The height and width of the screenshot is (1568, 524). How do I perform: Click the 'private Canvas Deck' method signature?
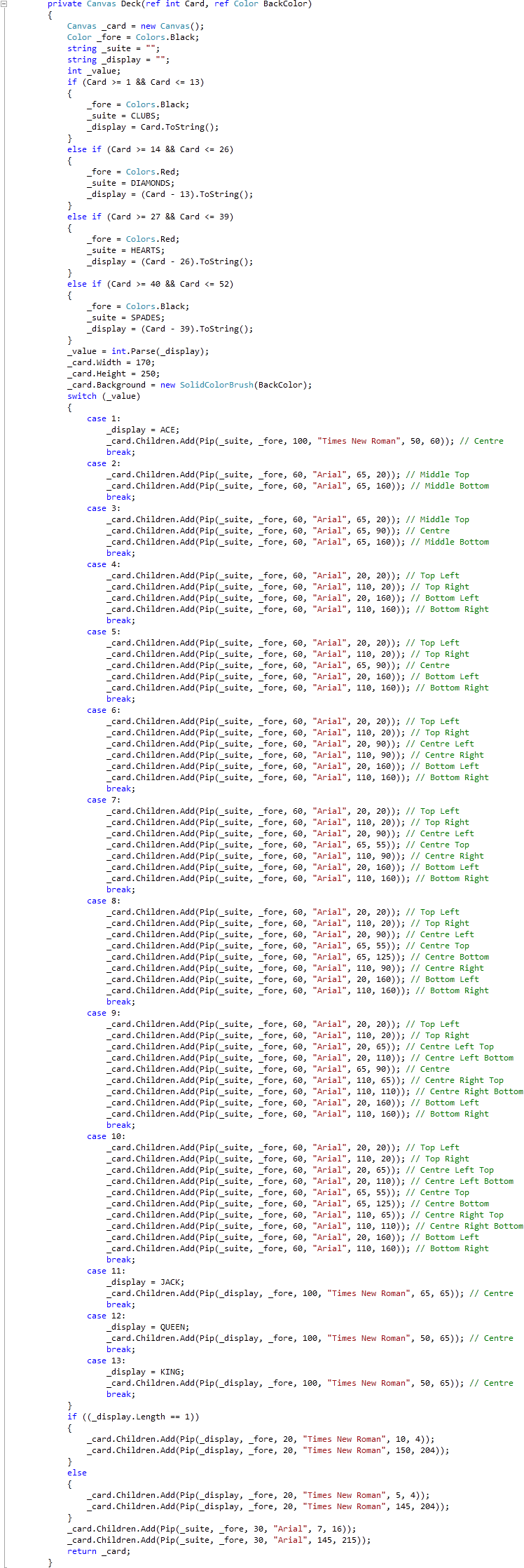point(179,4)
